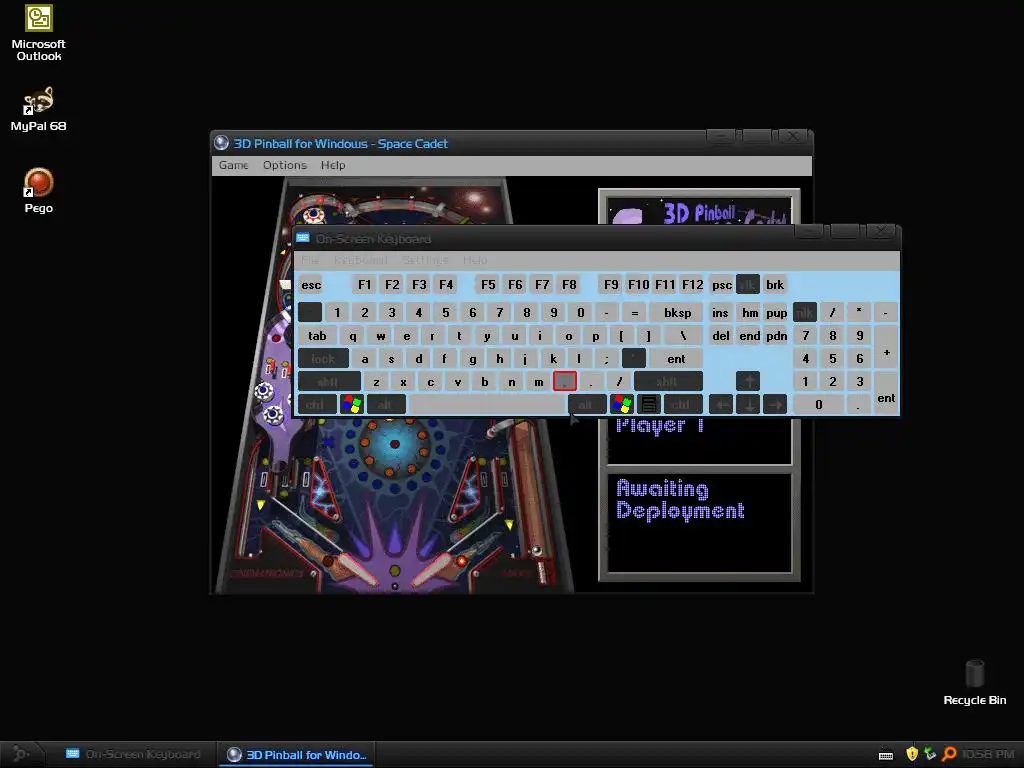Open the Game menu in 3D Pinball
Screen dimensions: 1024x768
(233, 165)
